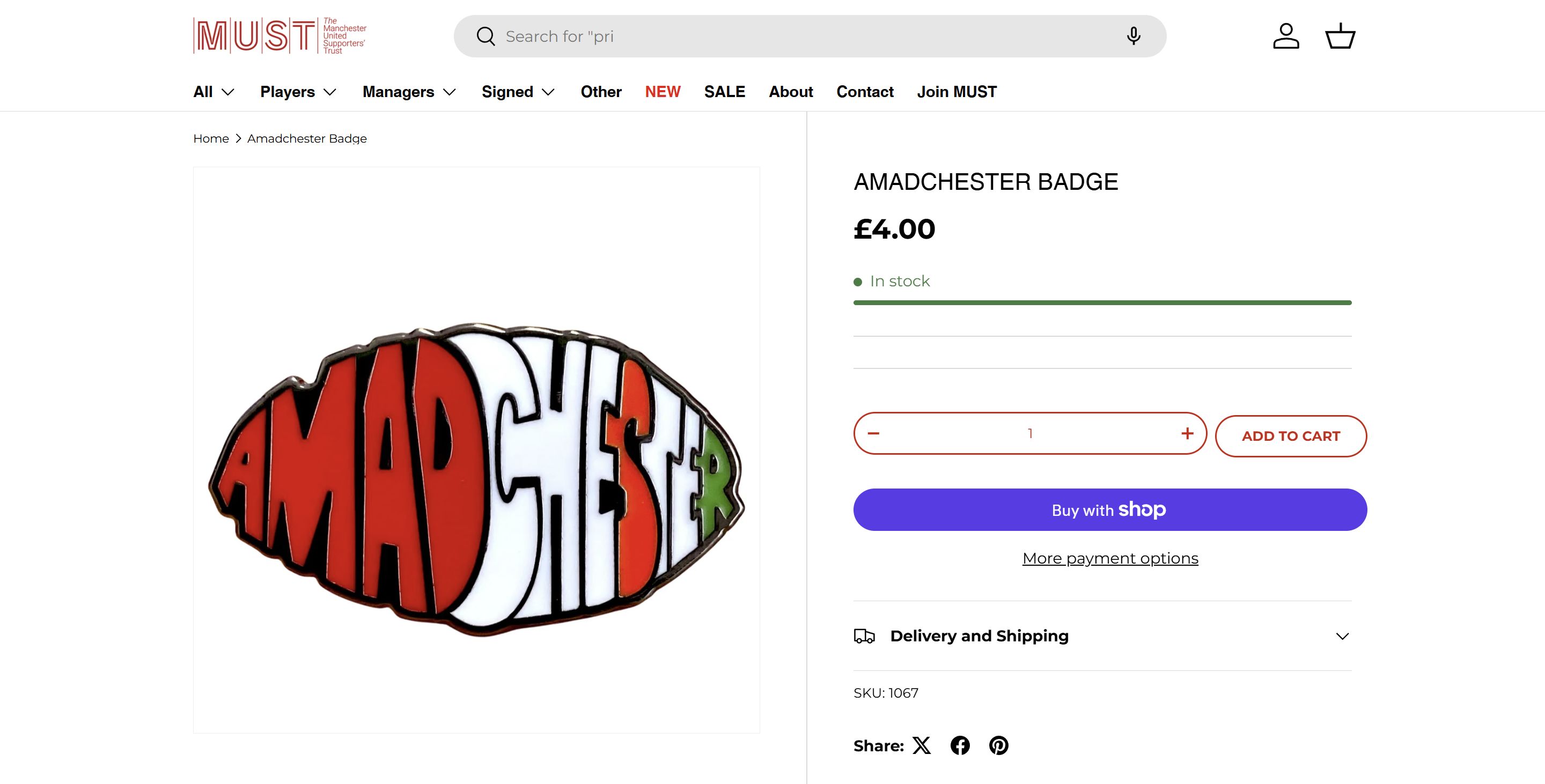The width and height of the screenshot is (1545, 784).
Task: Go to the SALE menu item
Action: (725, 92)
